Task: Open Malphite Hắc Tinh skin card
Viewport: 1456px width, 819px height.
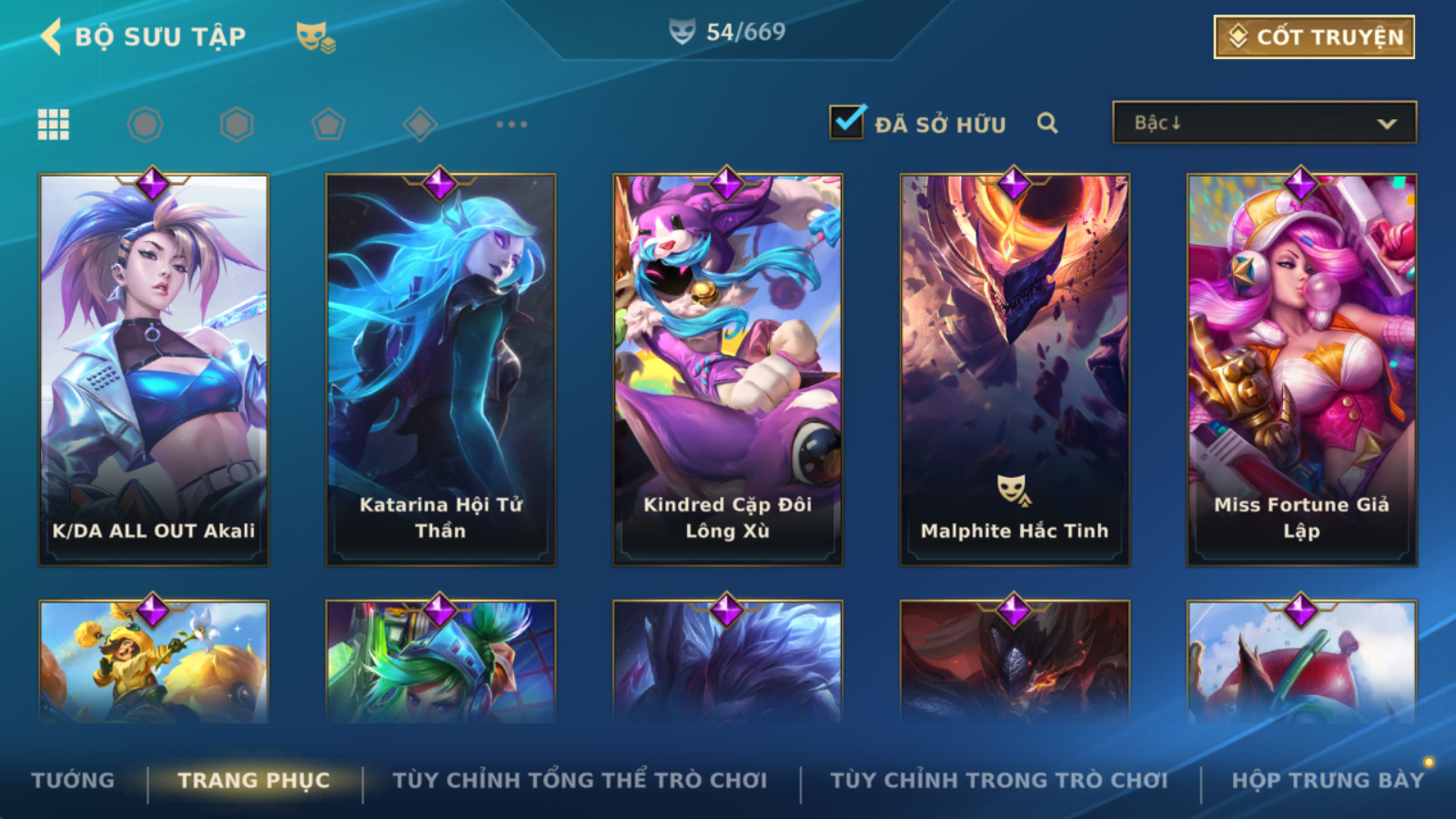Action: coord(1015,369)
